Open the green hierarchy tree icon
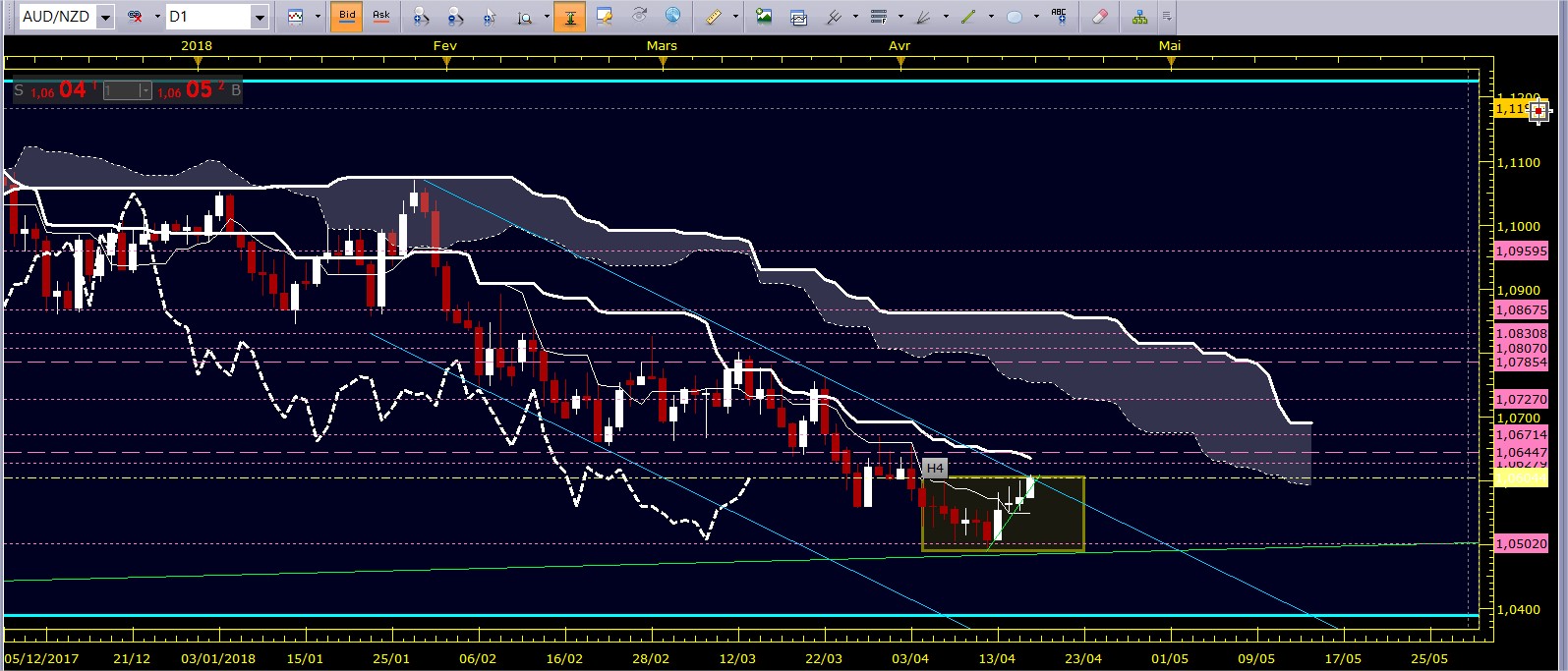The image size is (1568, 671). click(1139, 17)
